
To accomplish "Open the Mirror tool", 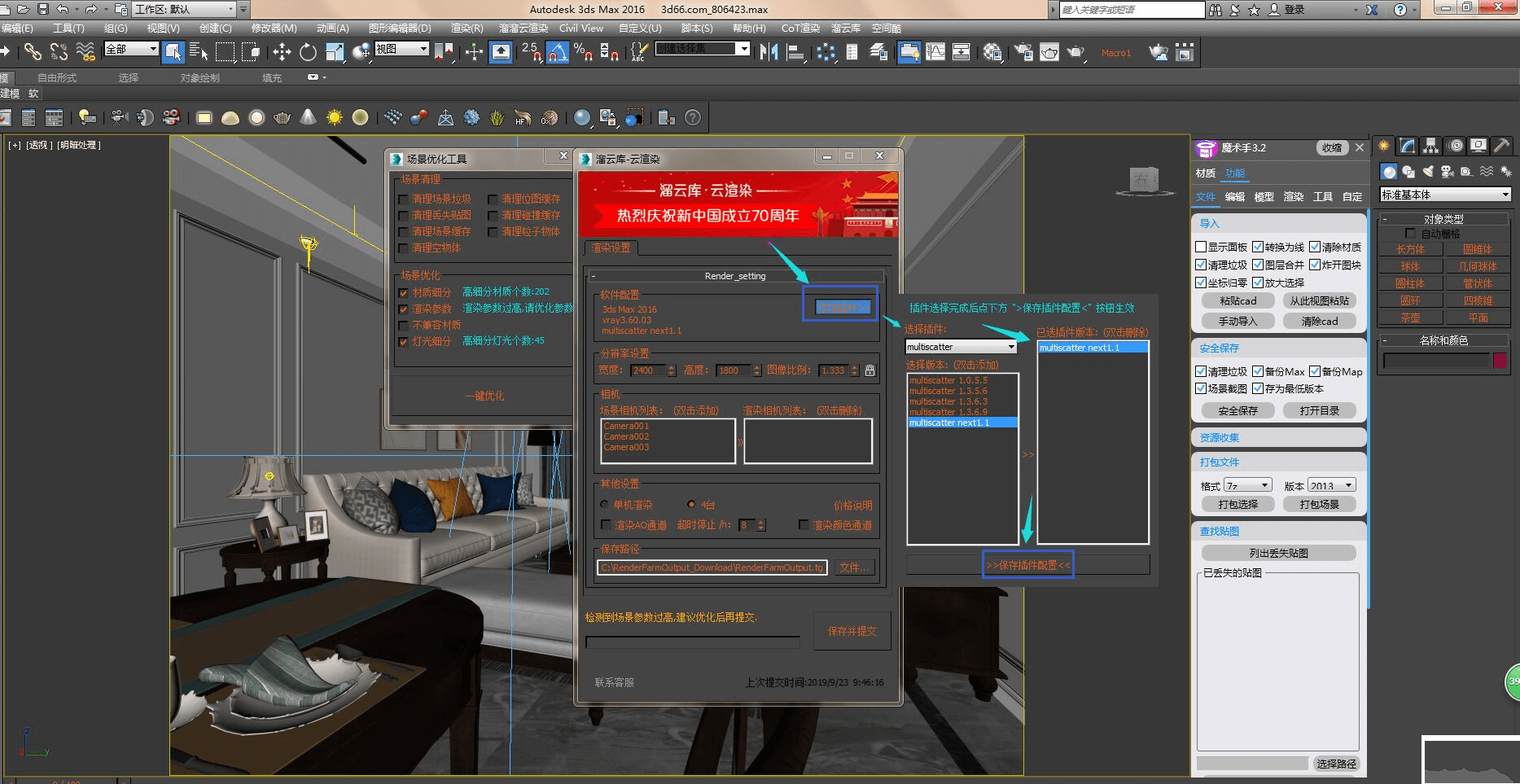I will (x=768, y=53).
